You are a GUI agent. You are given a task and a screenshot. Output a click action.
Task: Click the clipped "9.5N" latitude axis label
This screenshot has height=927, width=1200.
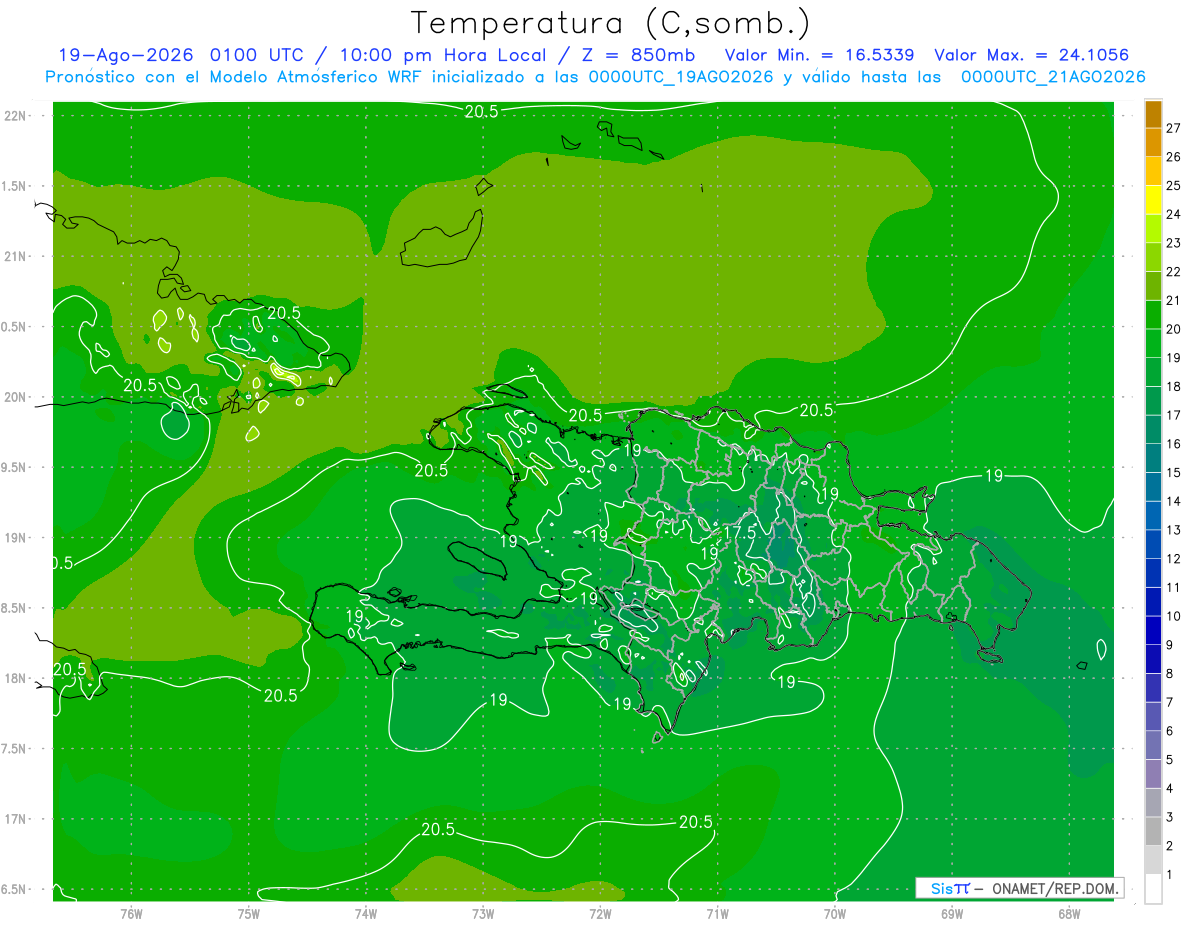(14, 468)
